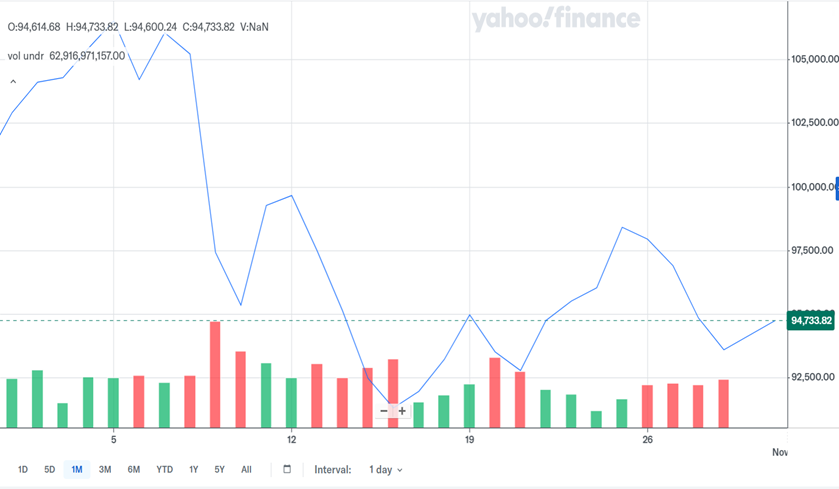Show 5Y price history
839x489 pixels.
(x=219, y=469)
